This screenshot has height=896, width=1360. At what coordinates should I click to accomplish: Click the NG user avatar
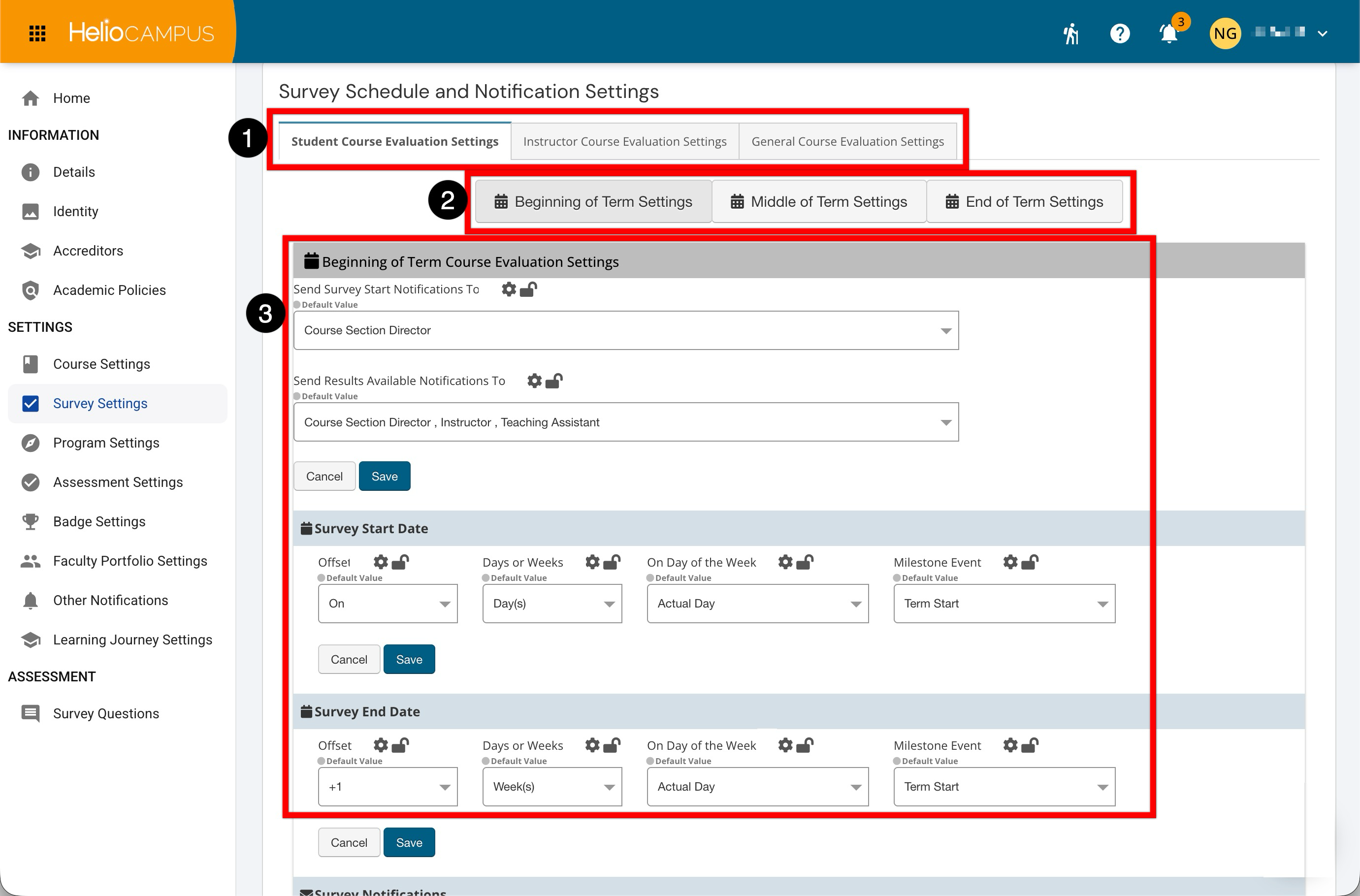(x=1225, y=33)
